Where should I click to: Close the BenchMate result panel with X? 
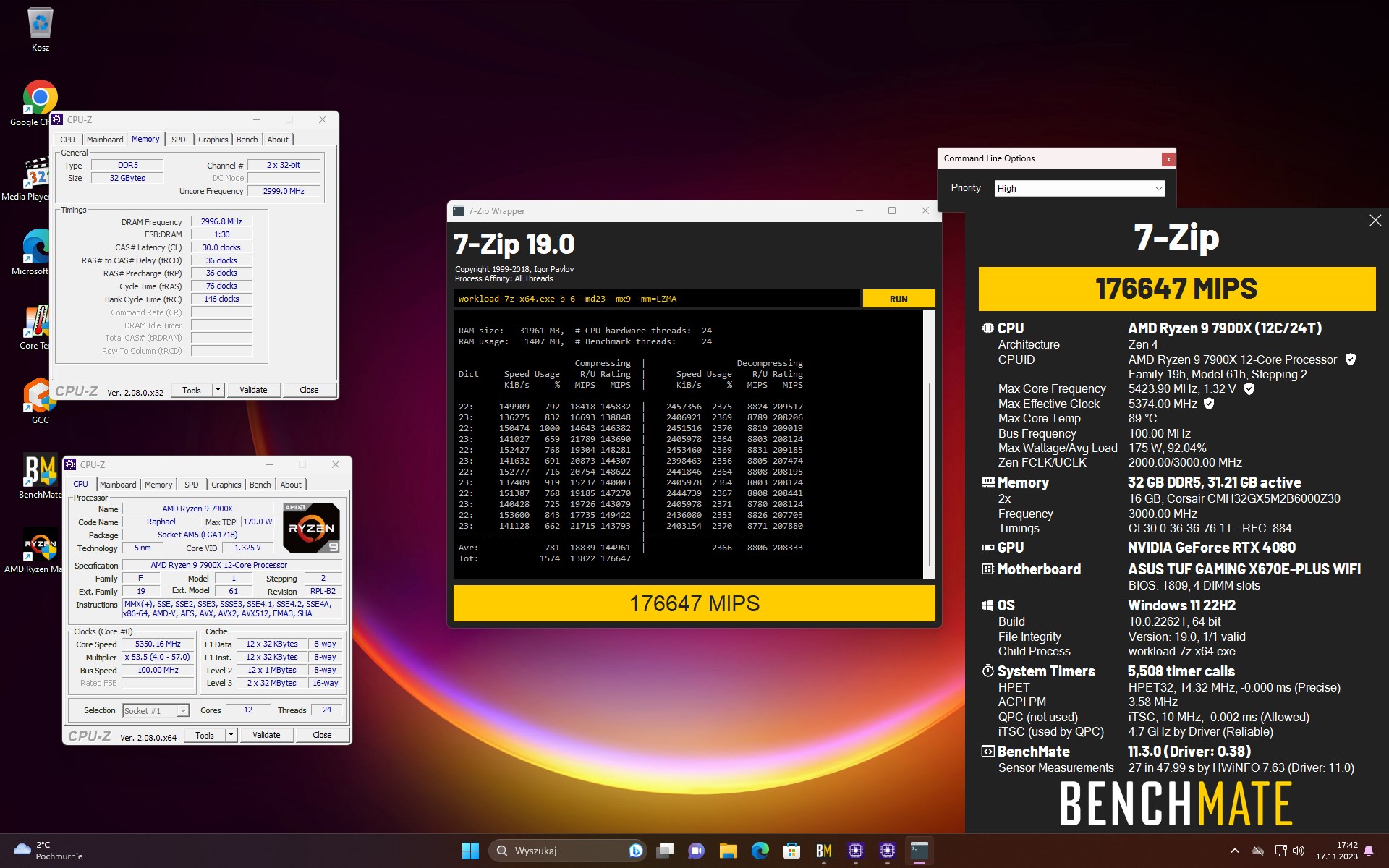(x=1375, y=221)
